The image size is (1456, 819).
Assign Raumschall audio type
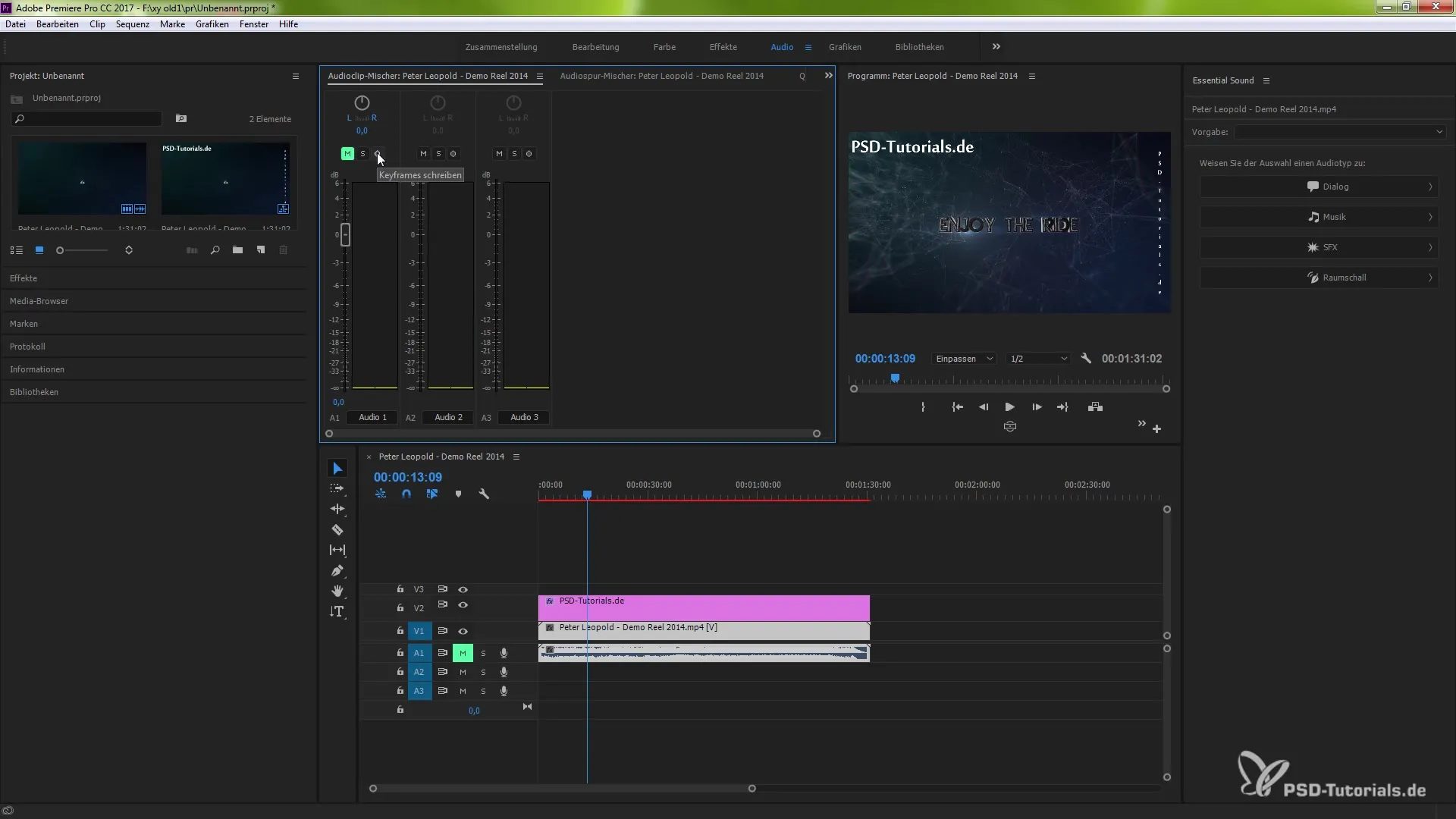[x=1319, y=278]
